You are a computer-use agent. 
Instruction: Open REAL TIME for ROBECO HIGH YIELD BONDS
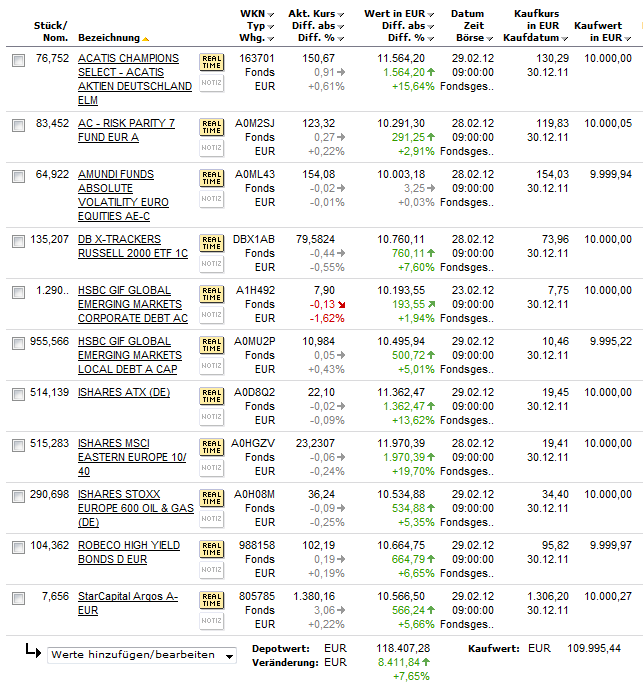tap(211, 549)
